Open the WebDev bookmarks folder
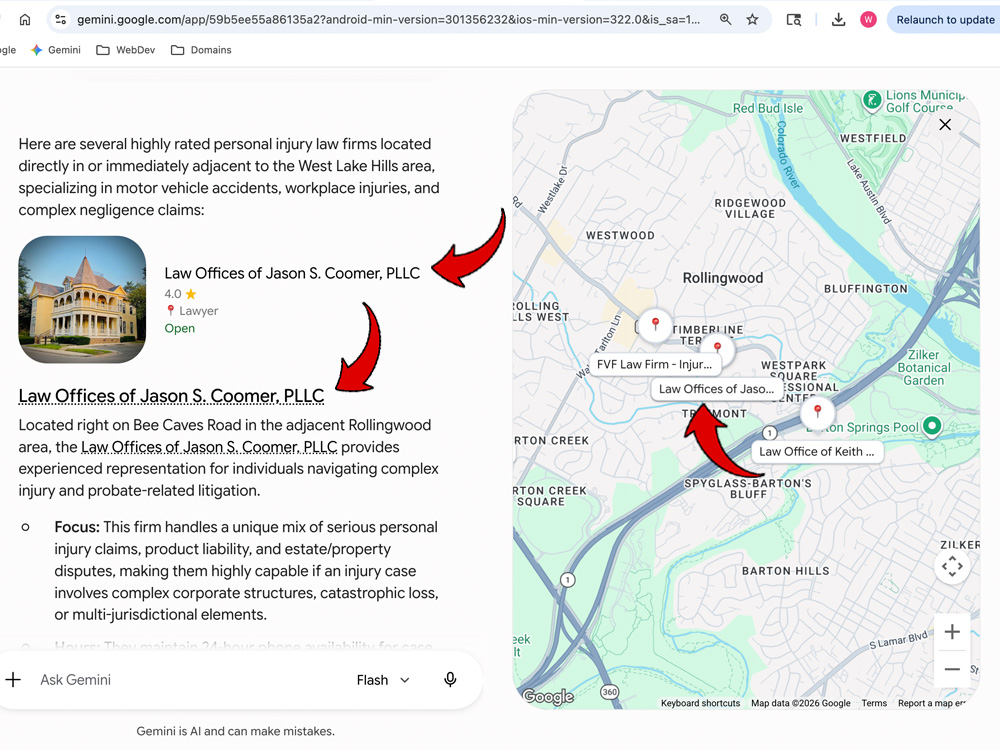Screen dimensions: 1000x750 (126, 50)
